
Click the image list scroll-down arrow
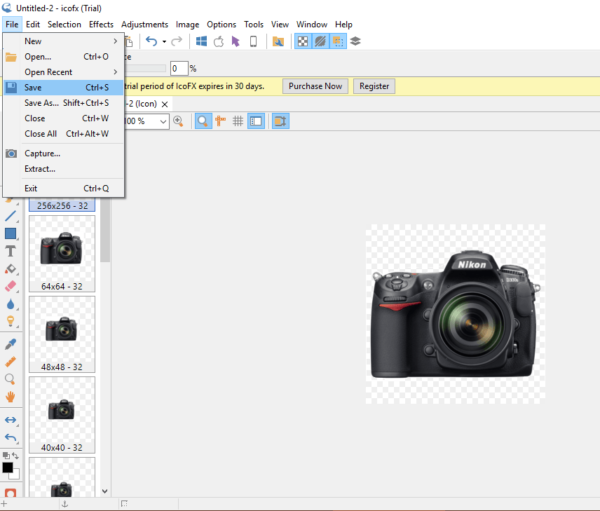tap(104, 491)
